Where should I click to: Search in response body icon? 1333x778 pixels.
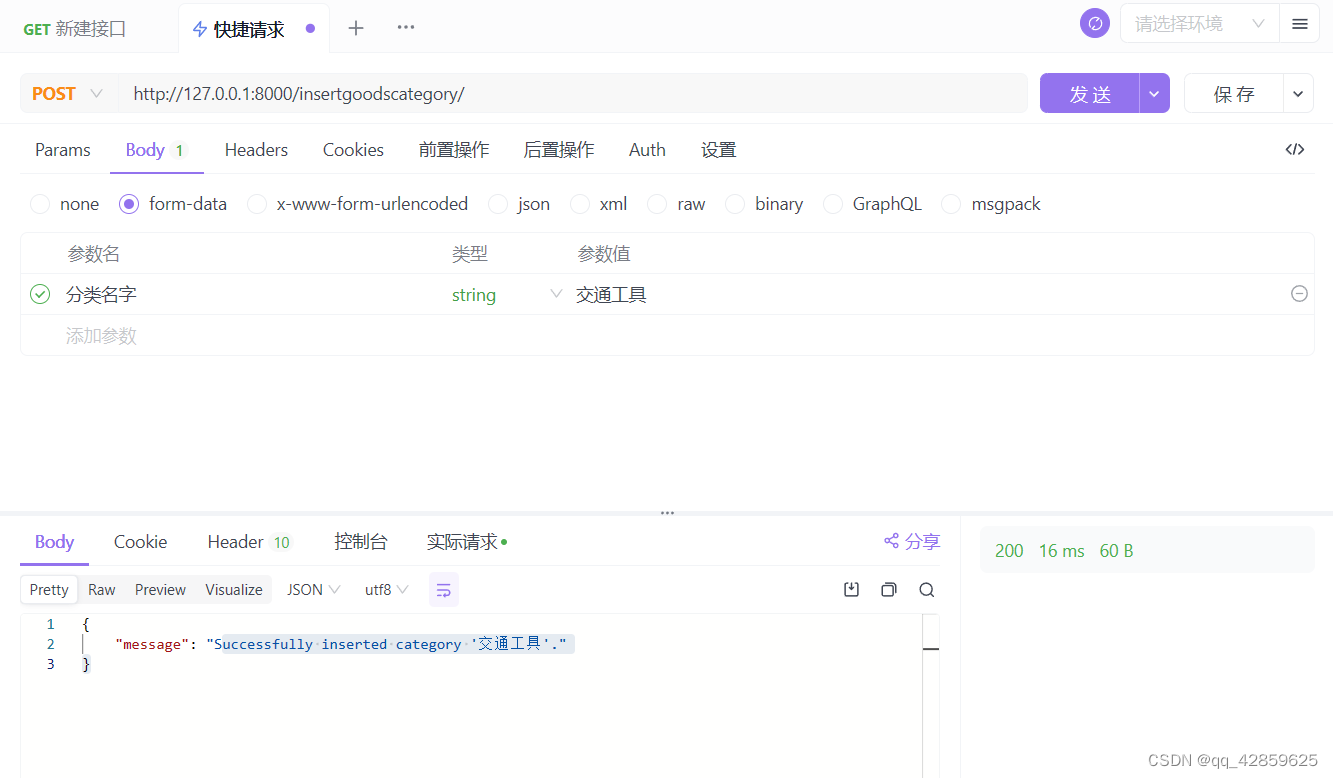point(927,590)
